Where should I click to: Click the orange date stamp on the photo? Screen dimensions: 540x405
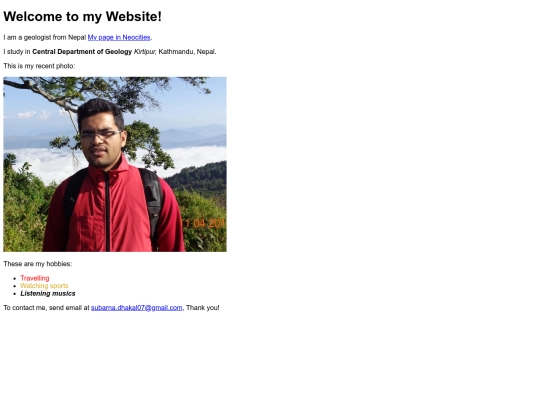click(x=203, y=224)
